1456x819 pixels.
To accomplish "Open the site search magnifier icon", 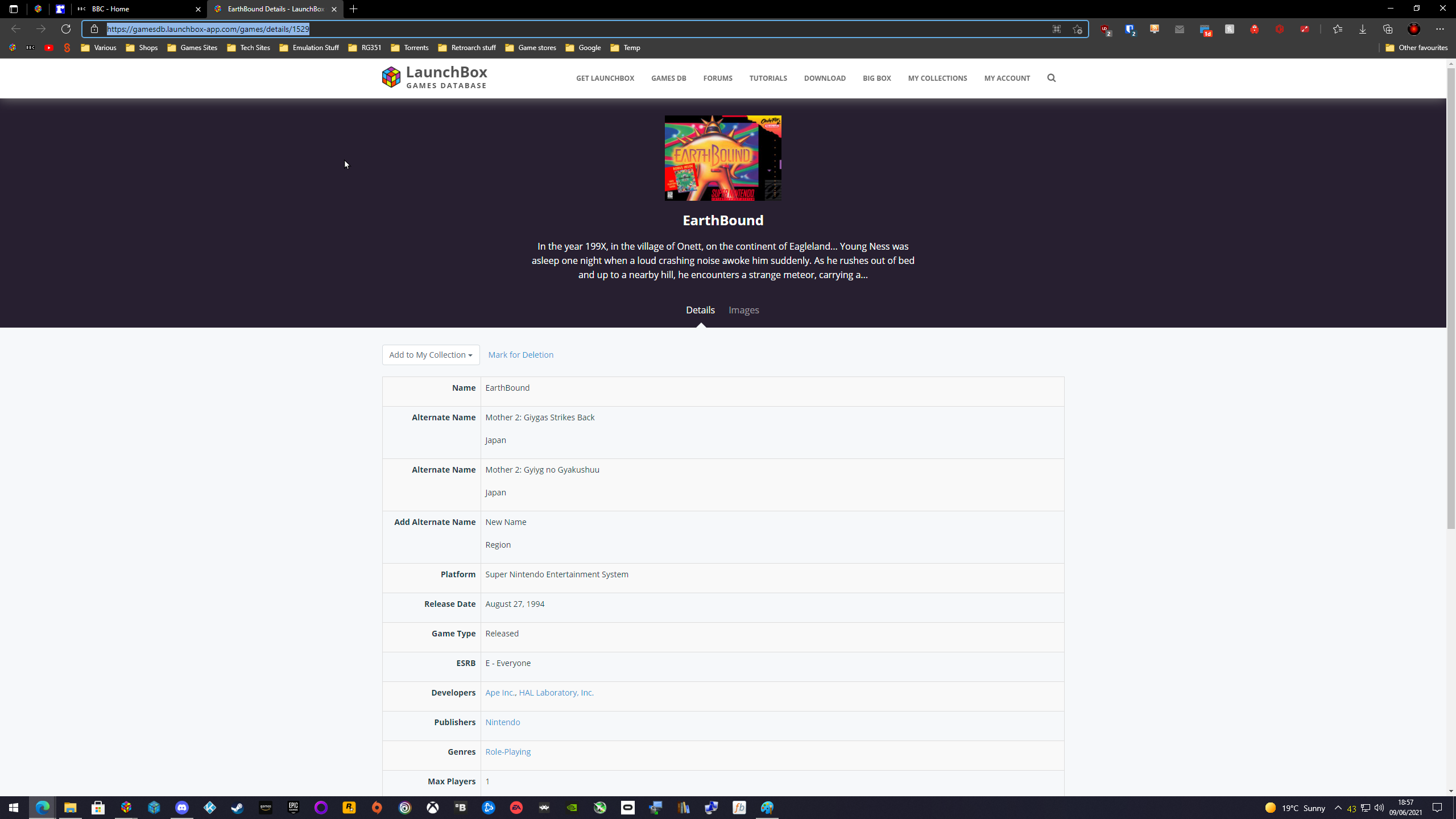I will pos(1051,78).
